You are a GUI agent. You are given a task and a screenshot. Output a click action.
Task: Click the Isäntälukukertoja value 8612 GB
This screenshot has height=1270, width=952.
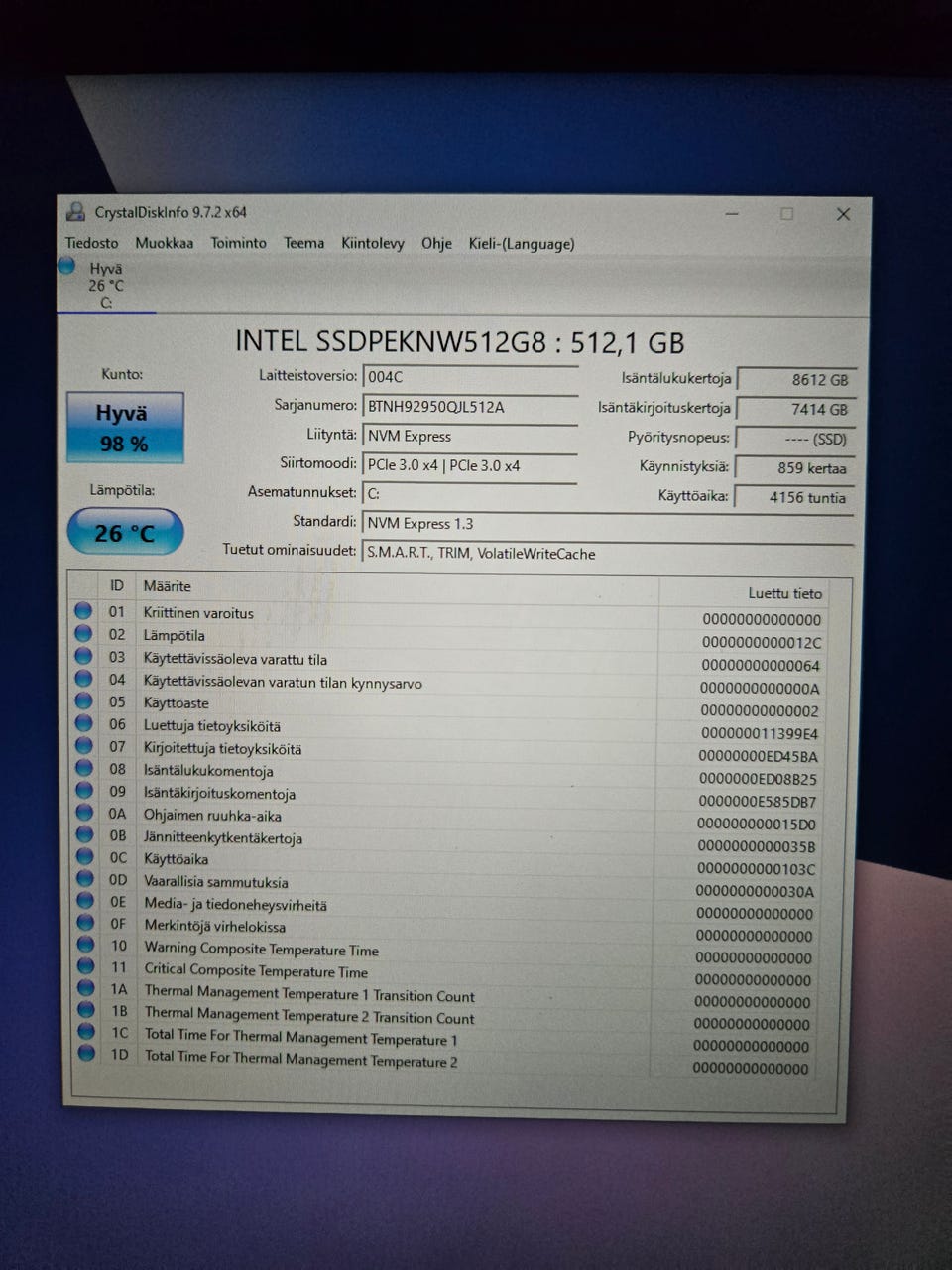(796, 380)
